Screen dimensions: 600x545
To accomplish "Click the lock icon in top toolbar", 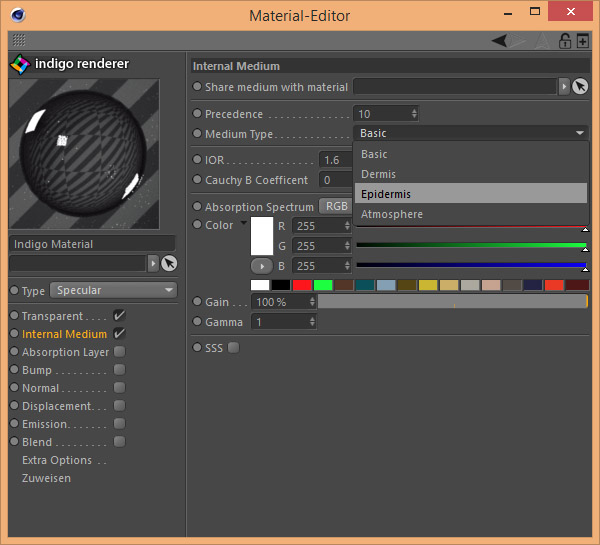I will [x=565, y=41].
